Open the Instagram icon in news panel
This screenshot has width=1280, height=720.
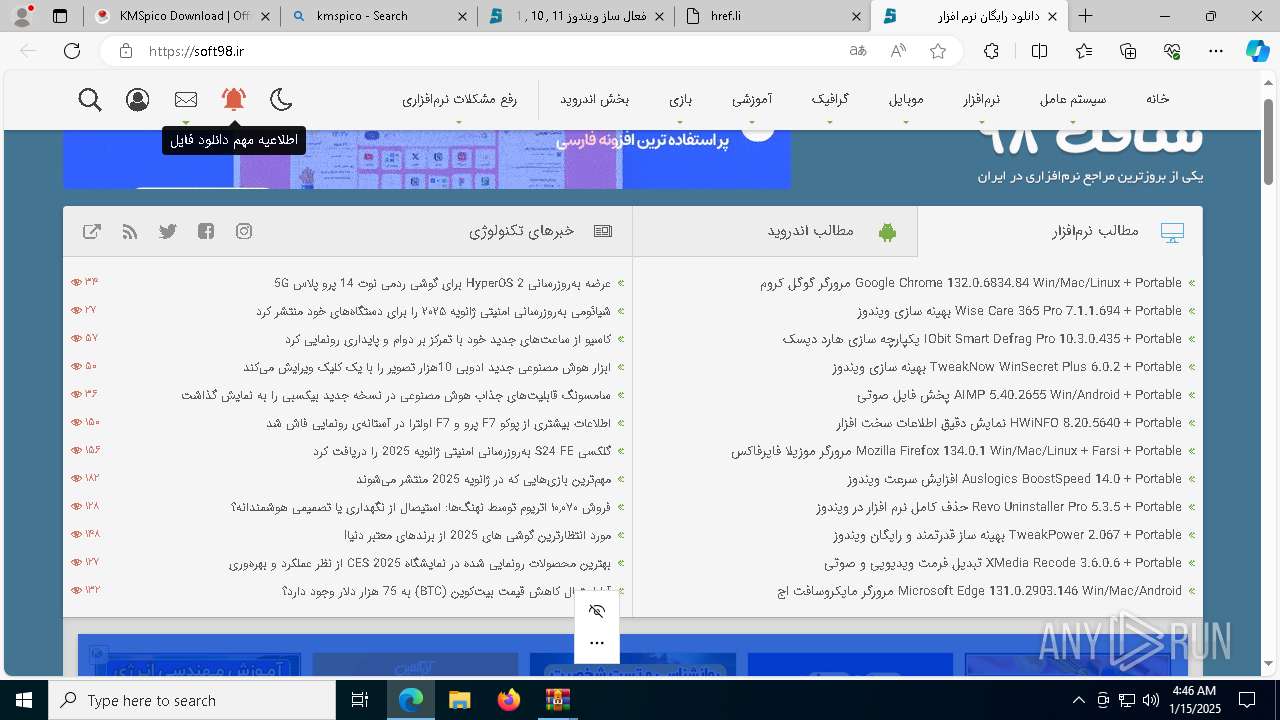(244, 231)
